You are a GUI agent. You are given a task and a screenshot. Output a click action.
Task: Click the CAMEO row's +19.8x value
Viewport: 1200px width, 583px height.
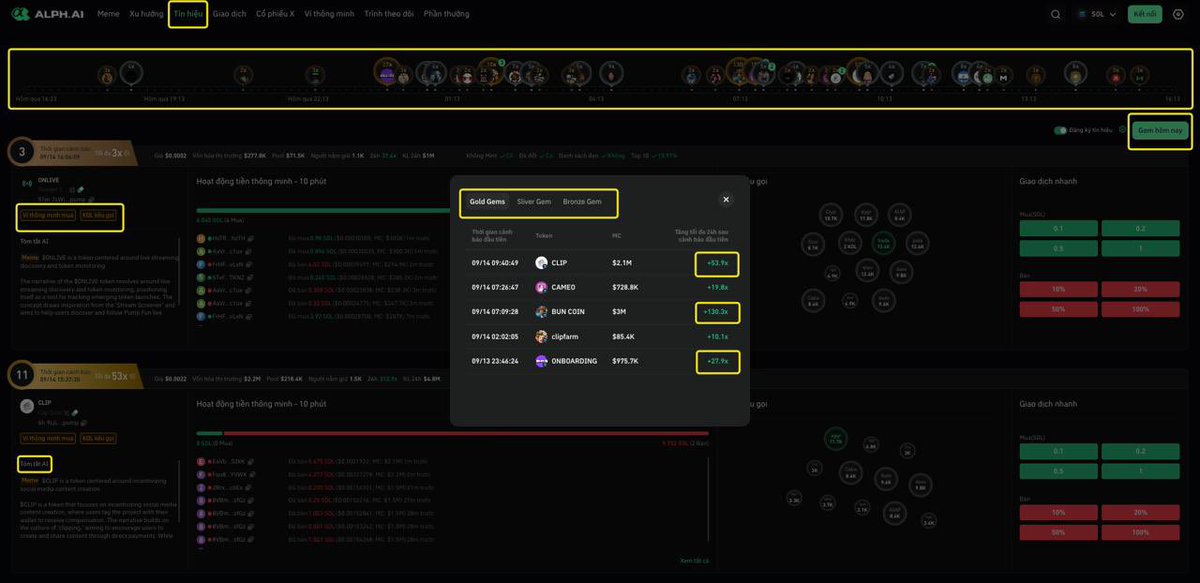[717, 288]
